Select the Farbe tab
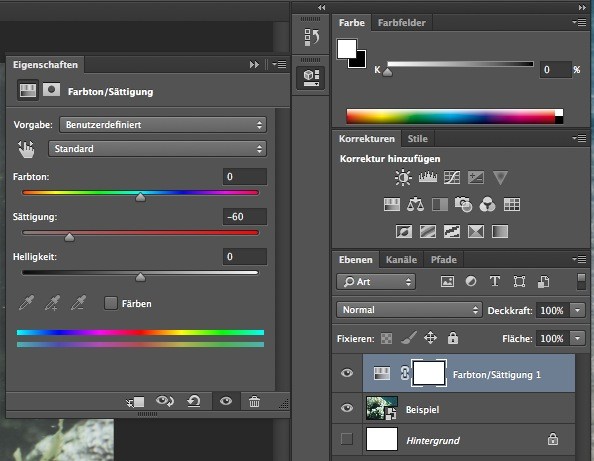This screenshot has width=594, height=461. click(x=352, y=23)
